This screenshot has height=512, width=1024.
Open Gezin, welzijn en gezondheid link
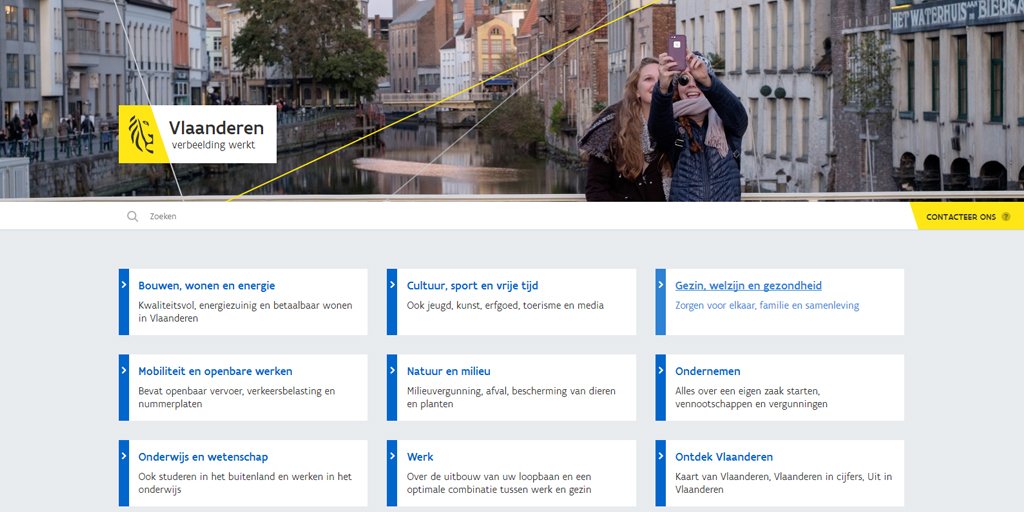tap(748, 285)
